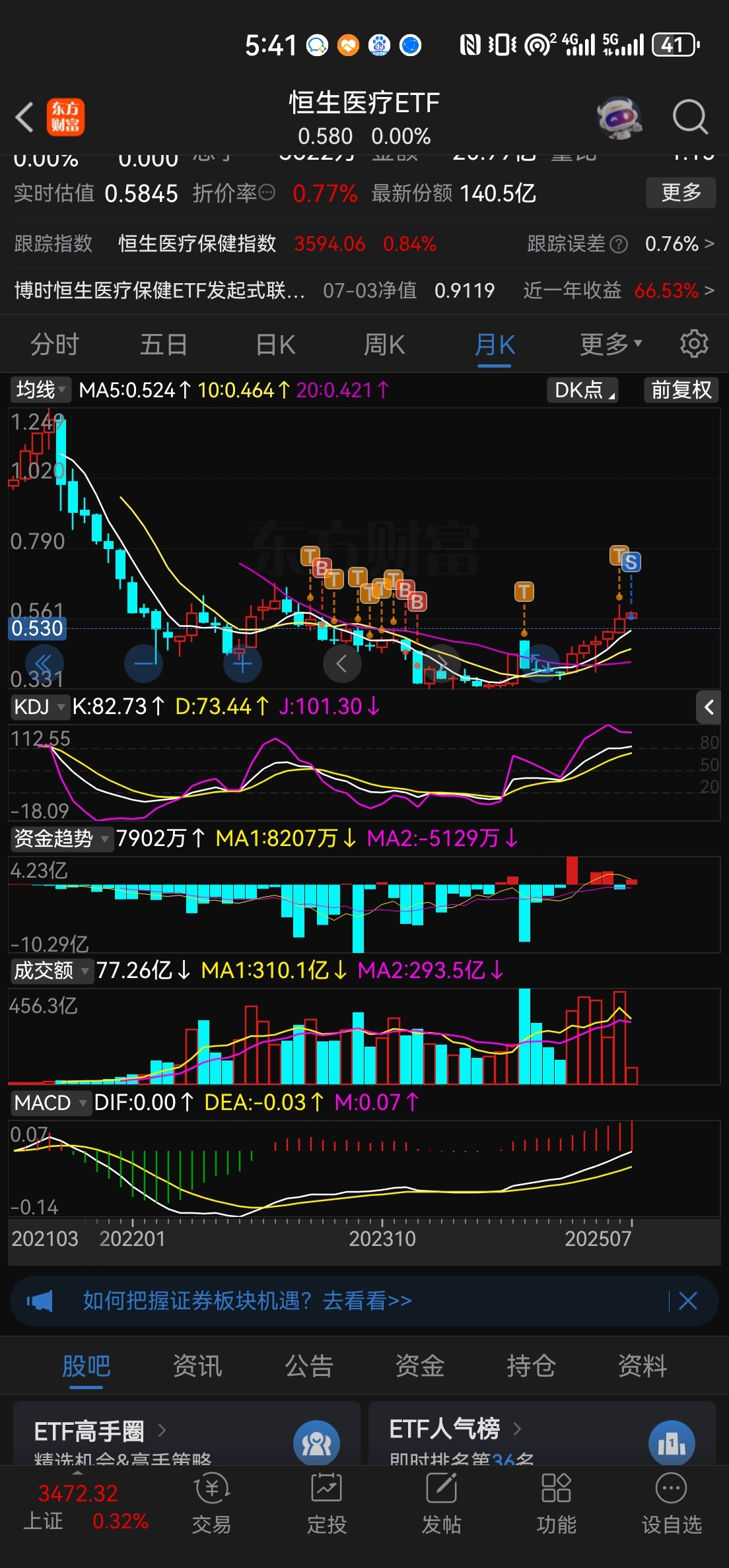Tap 最新份额 140.5亿 value
This screenshot has height=1568, width=729.
(454, 193)
